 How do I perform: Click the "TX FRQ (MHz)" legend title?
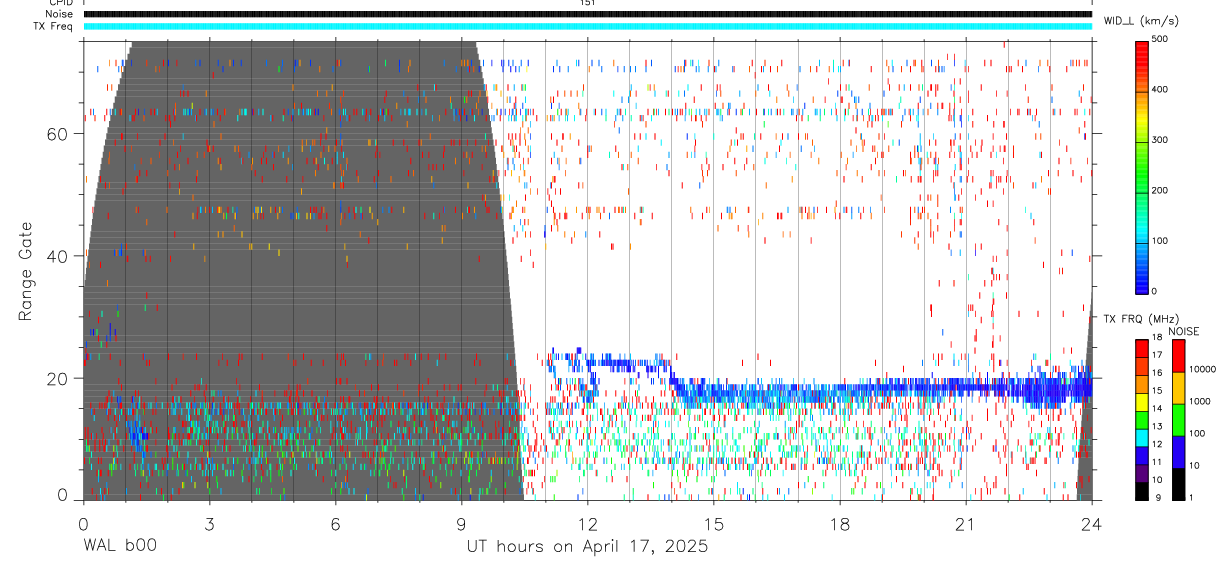[1139, 319]
